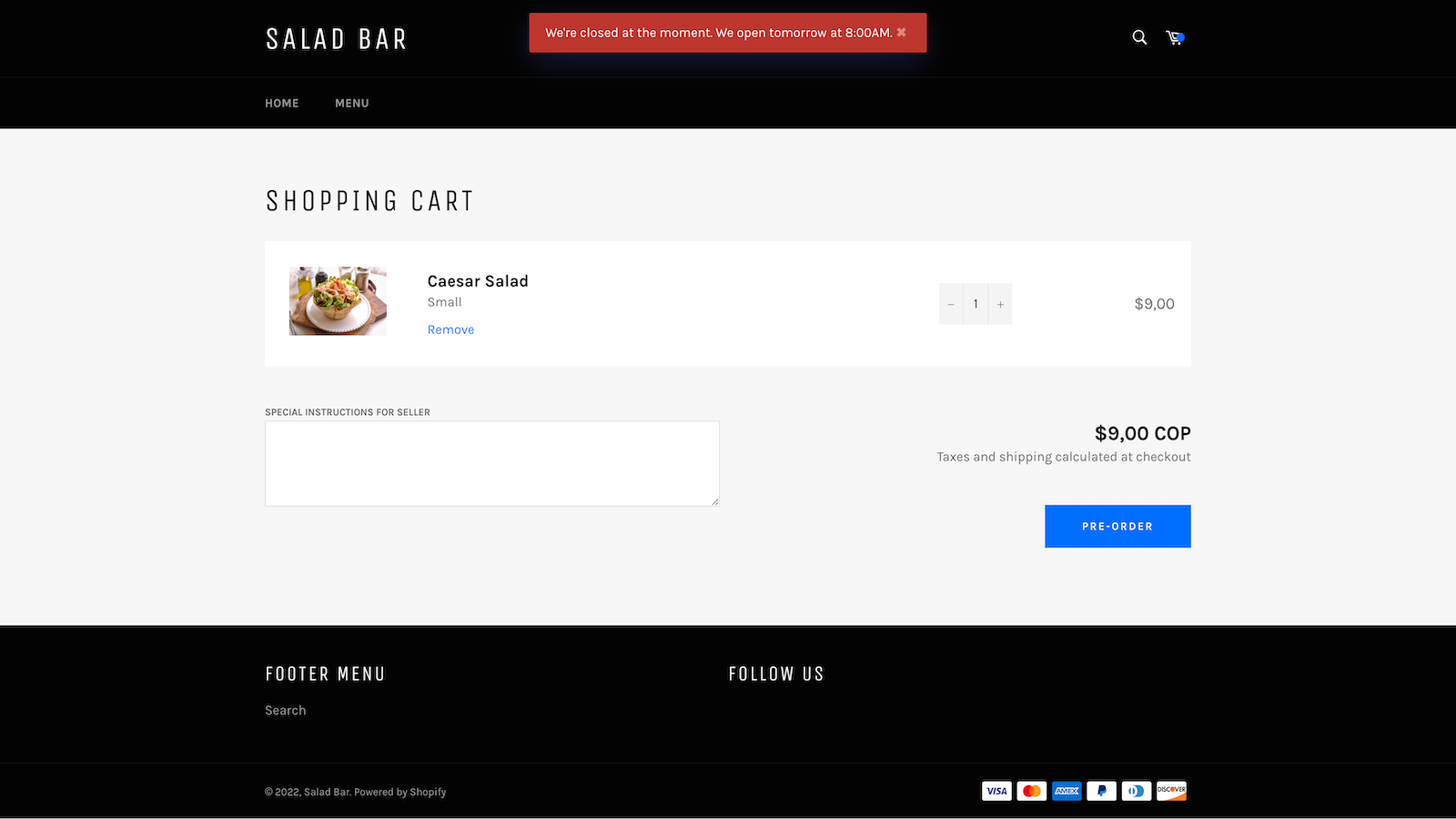Open the shopping cart icon
This screenshot has height=819, width=1456.
tap(1175, 37)
